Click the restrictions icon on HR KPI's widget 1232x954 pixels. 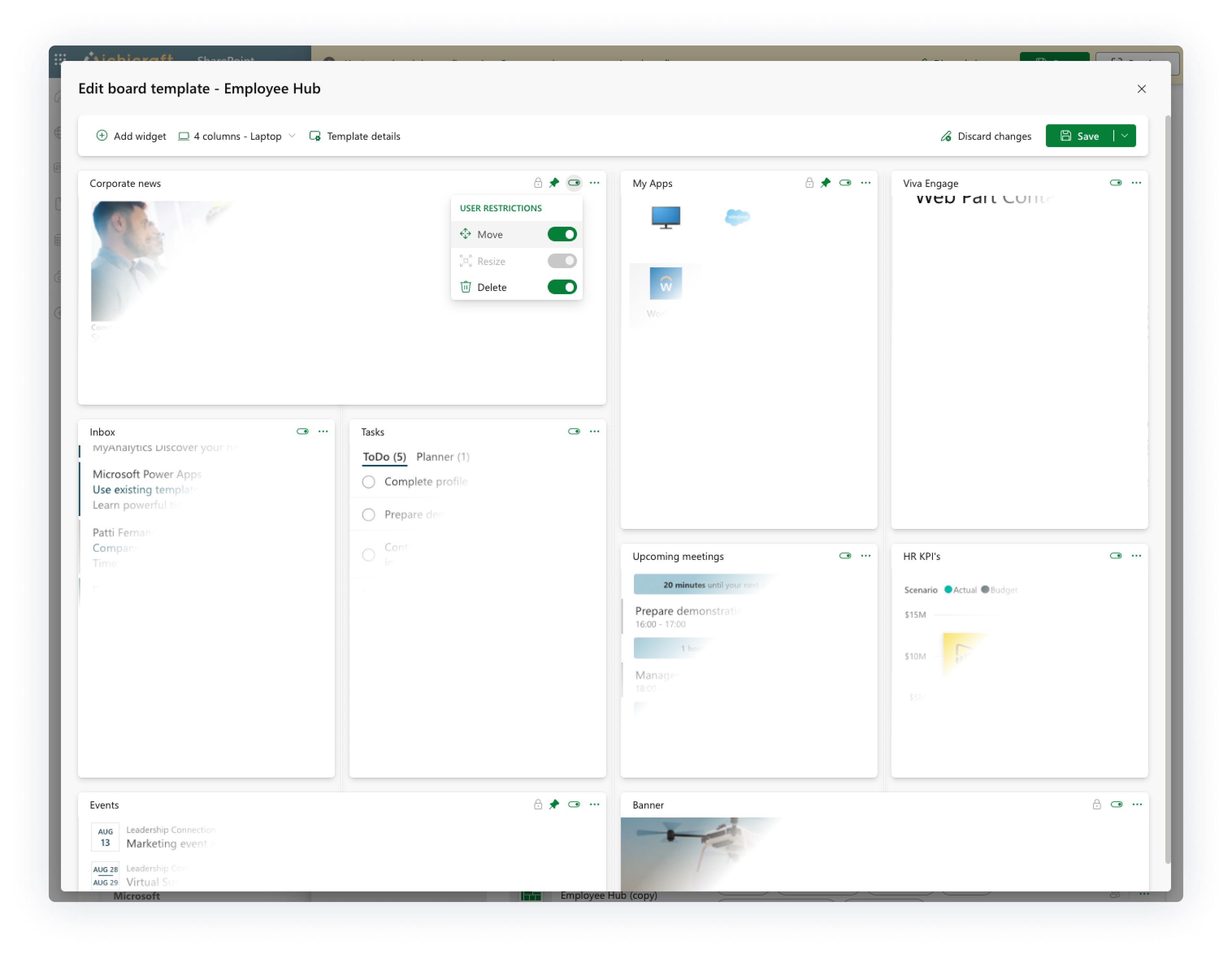coord(1115,556)
